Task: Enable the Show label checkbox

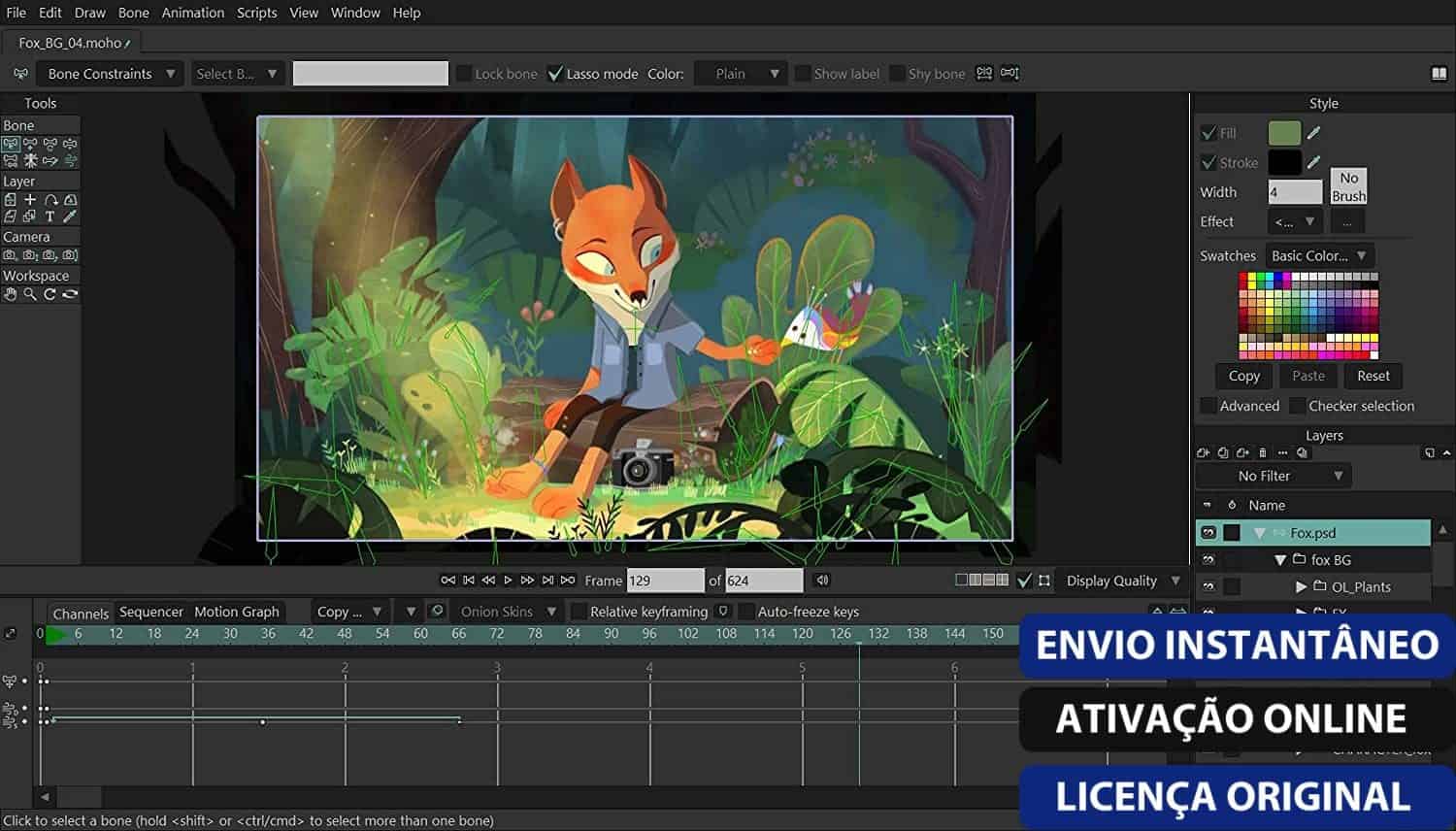Action: tap(803, 74)
